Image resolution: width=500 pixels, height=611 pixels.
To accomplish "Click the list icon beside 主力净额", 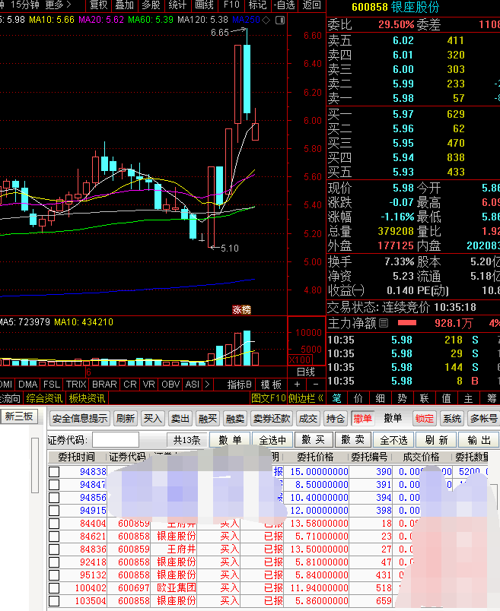I will pos(384,323).
